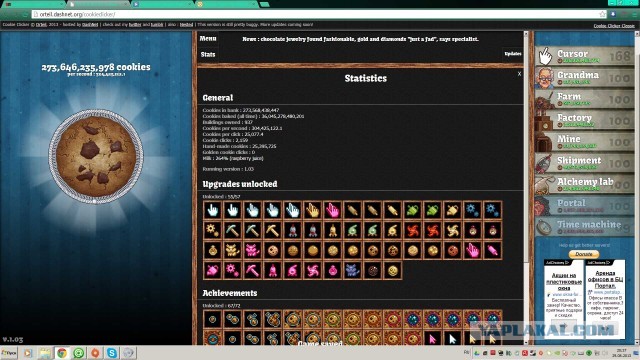
Task: Open the Nested link
Action: point(187,25)
